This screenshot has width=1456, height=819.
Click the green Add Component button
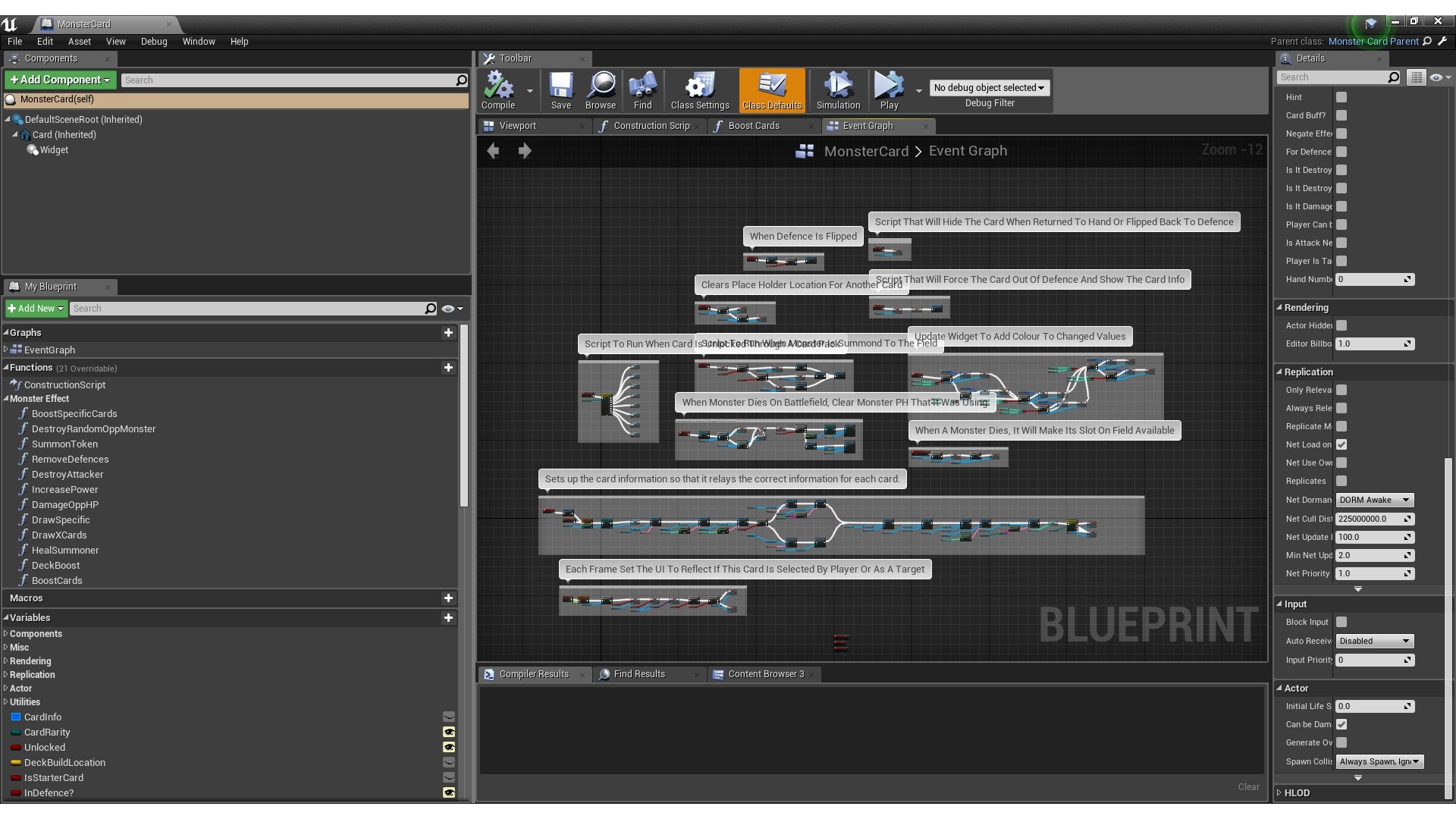click(x=59, y=80)
